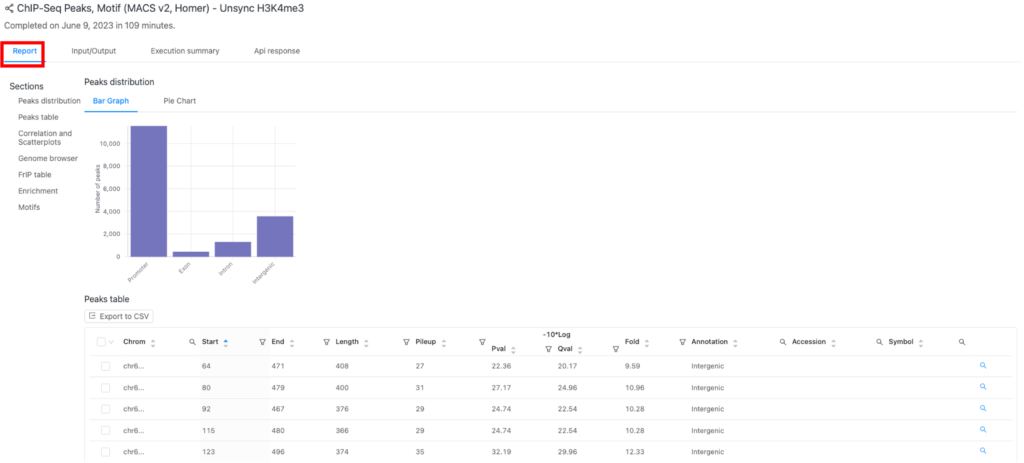Click the Intergenic bar in the chart

[275, 236]
